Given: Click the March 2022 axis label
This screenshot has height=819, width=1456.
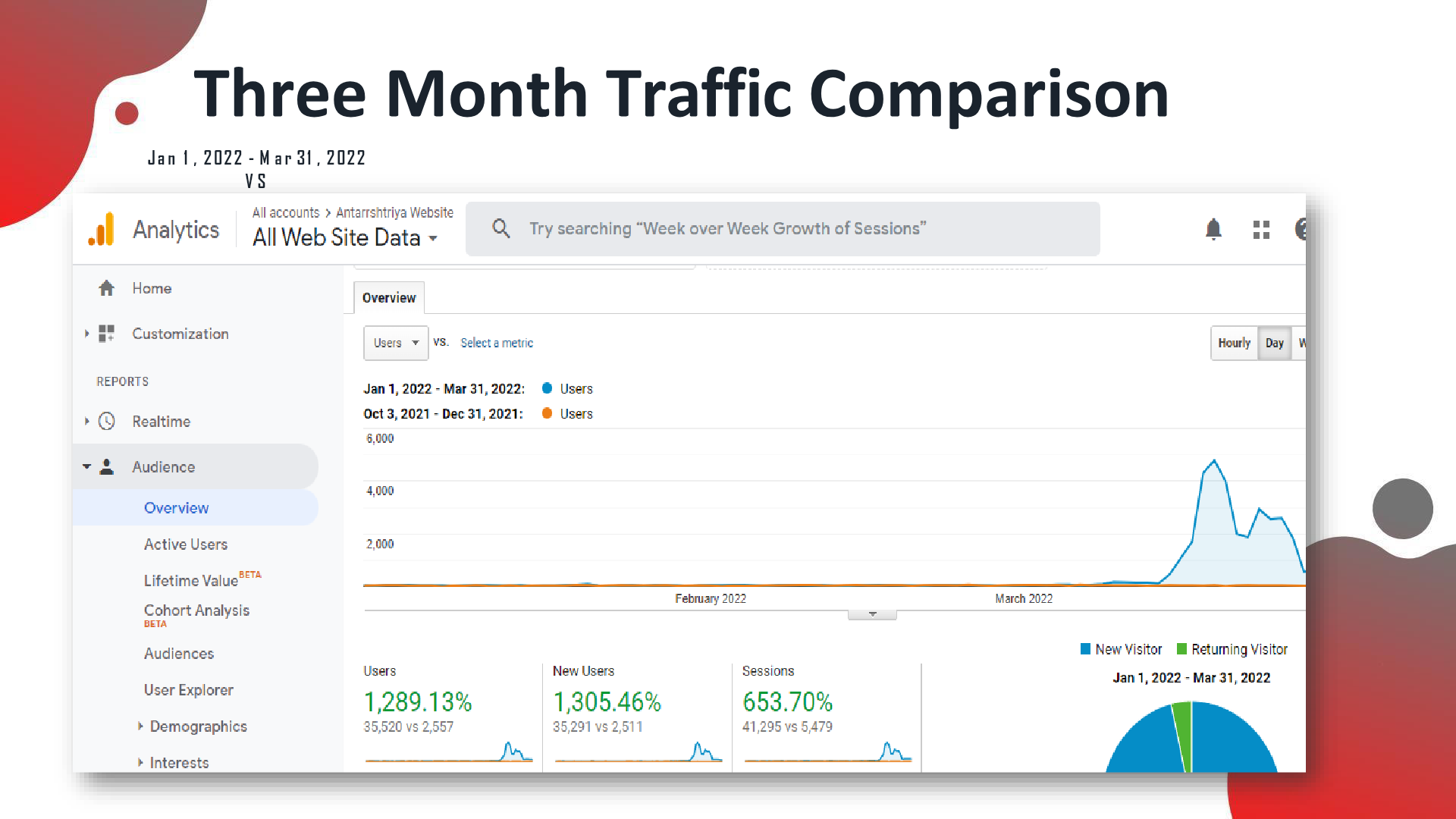Looking at the screenshot, I should 1024,598.
